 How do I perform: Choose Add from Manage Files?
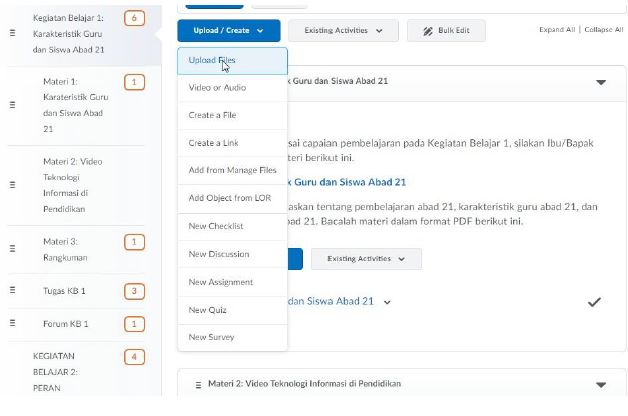[232, 170]
